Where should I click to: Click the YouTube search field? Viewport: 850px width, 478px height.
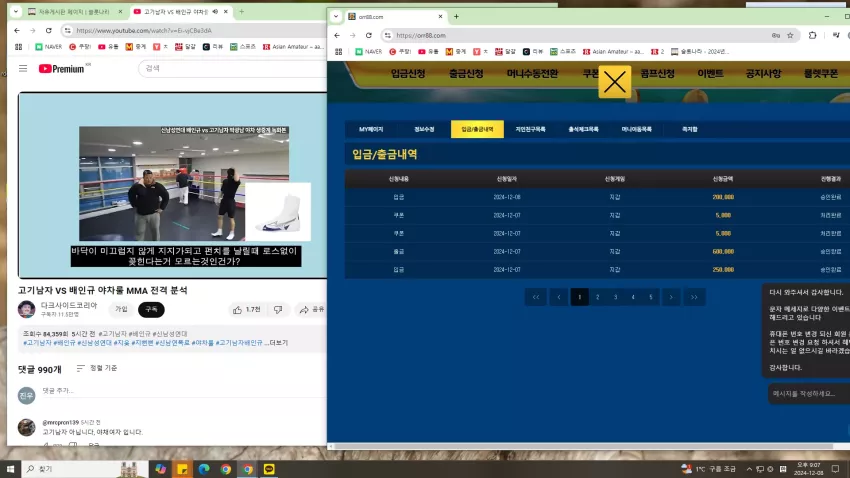[x=233, y=68]
